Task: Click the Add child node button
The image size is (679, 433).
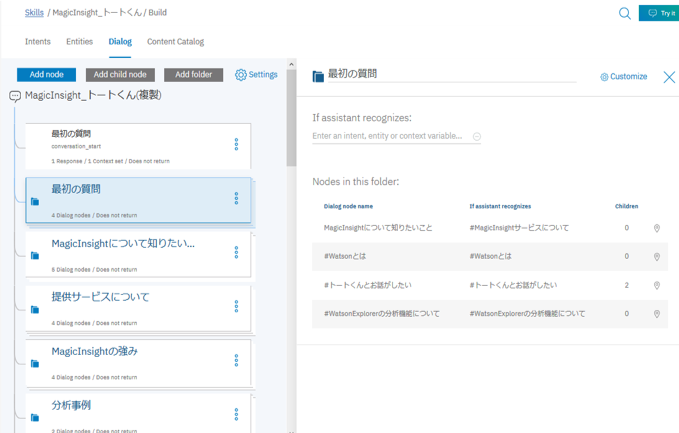Action: coord(120,74)
